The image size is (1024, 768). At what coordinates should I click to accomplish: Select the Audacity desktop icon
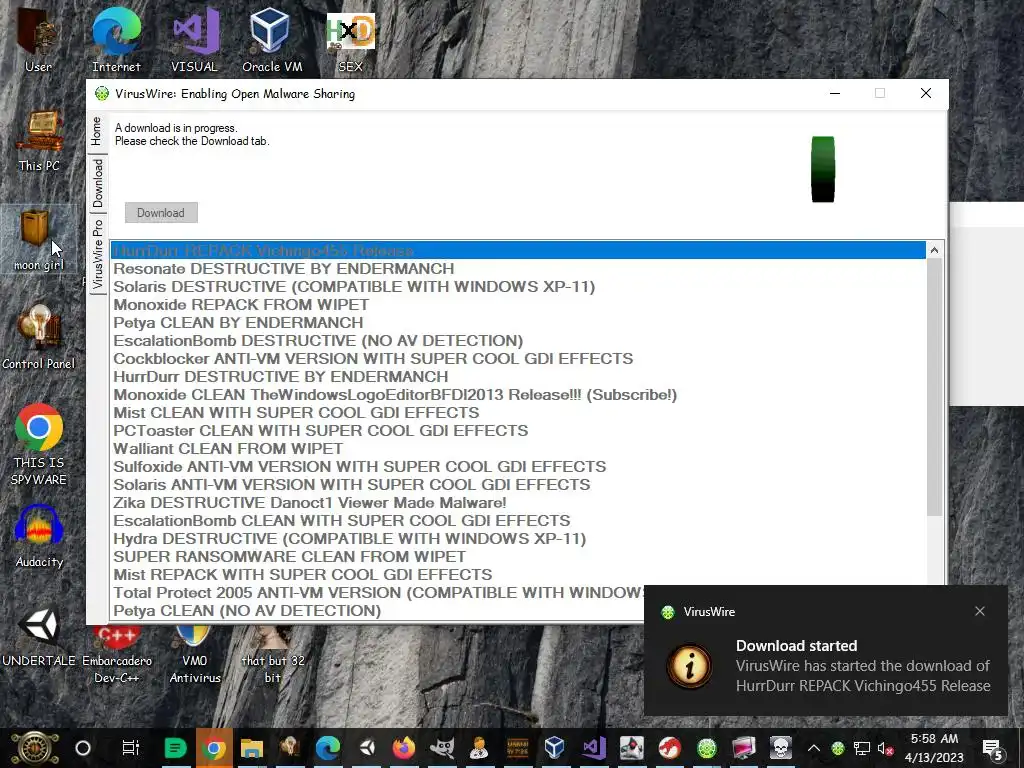[39, 537]
